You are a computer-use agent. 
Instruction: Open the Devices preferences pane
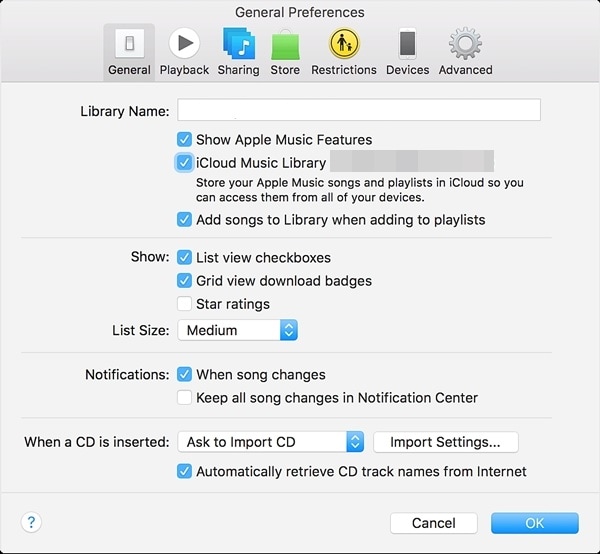(x=408, y=52)
